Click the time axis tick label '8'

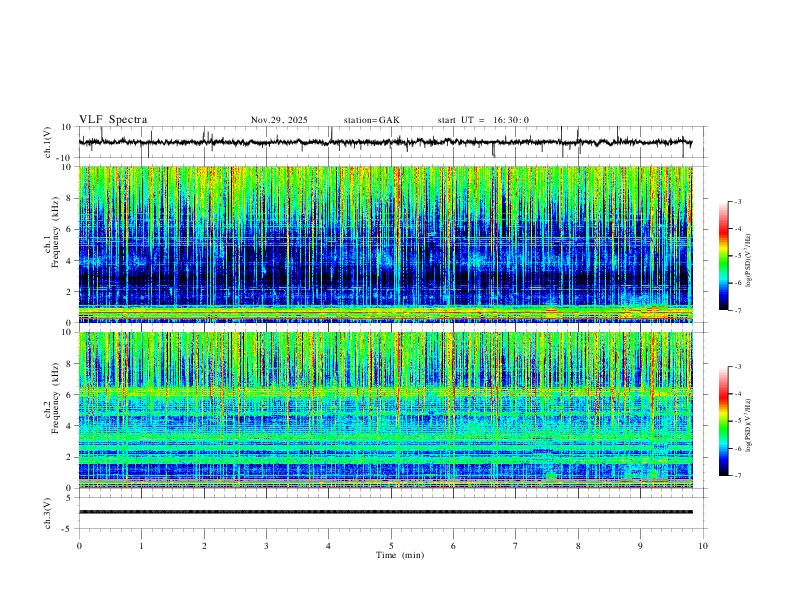(578, 546)
